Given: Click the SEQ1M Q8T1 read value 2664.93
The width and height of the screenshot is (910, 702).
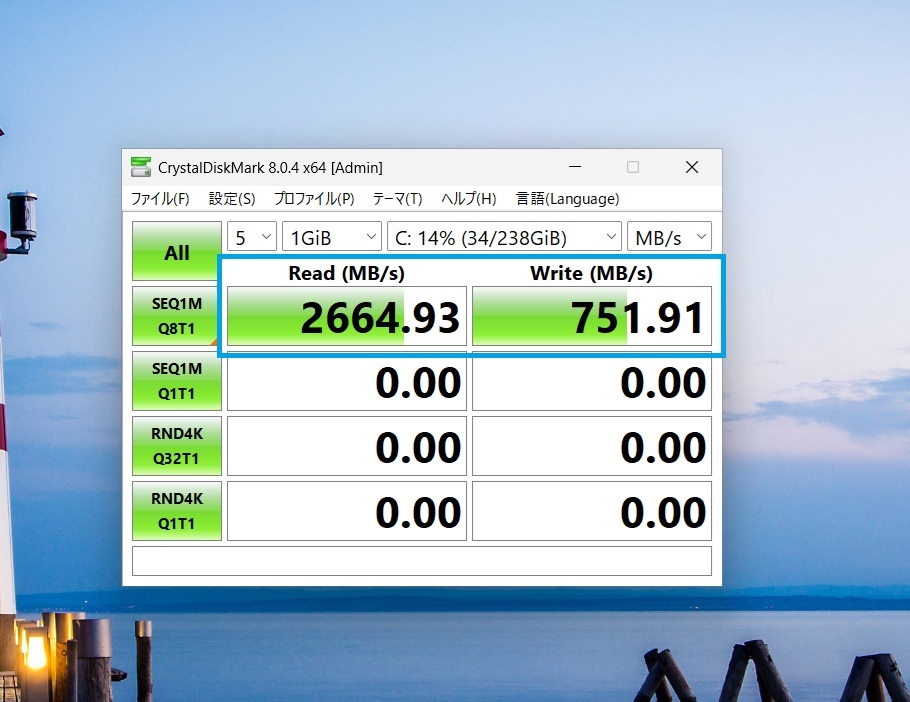Looking at the screenshot, I should [347, 316].
